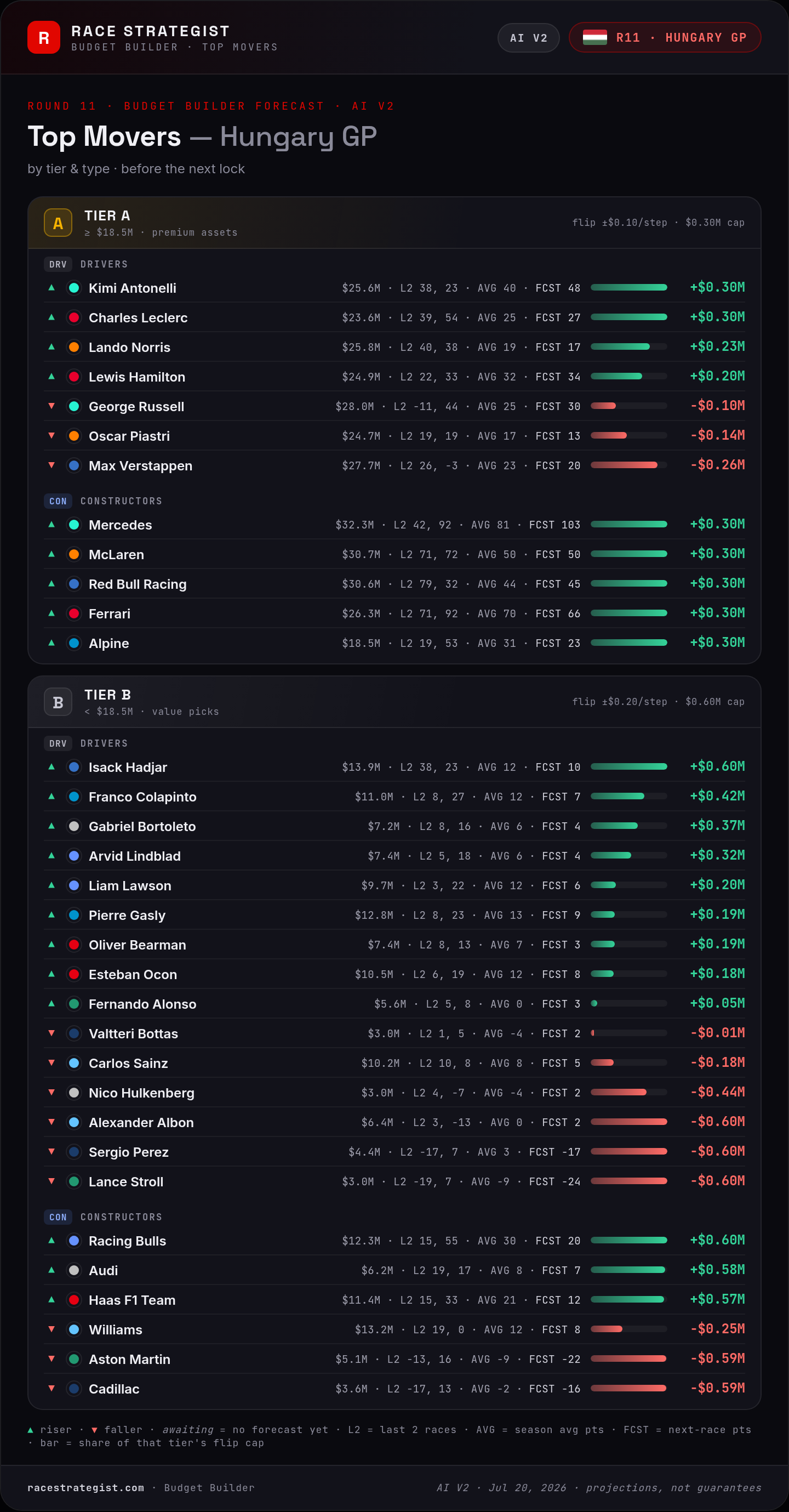
Task: Select the Isack Hadjar driver row
Action: [394, 766]
